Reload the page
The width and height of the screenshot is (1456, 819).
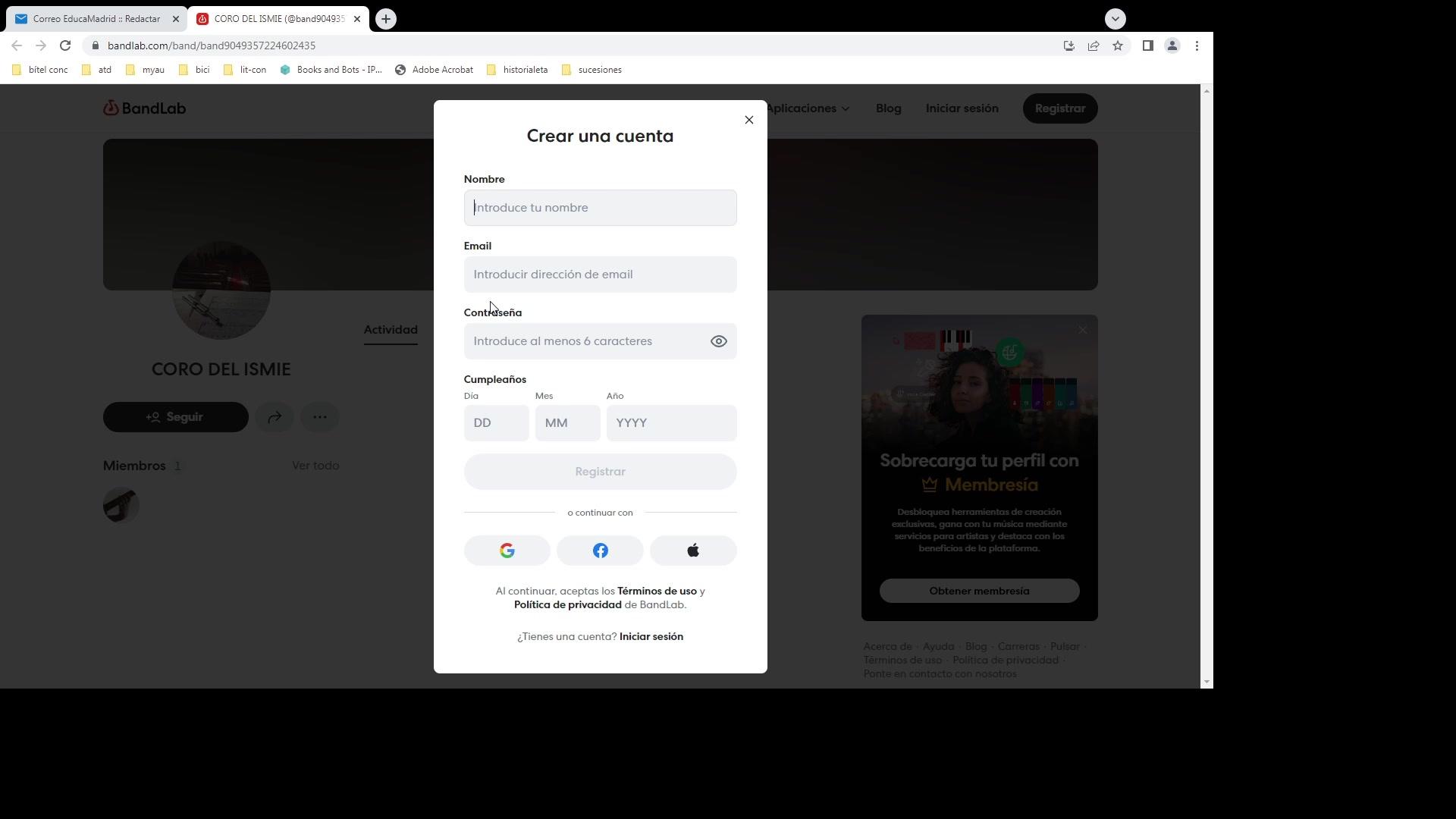pos(65,45)
